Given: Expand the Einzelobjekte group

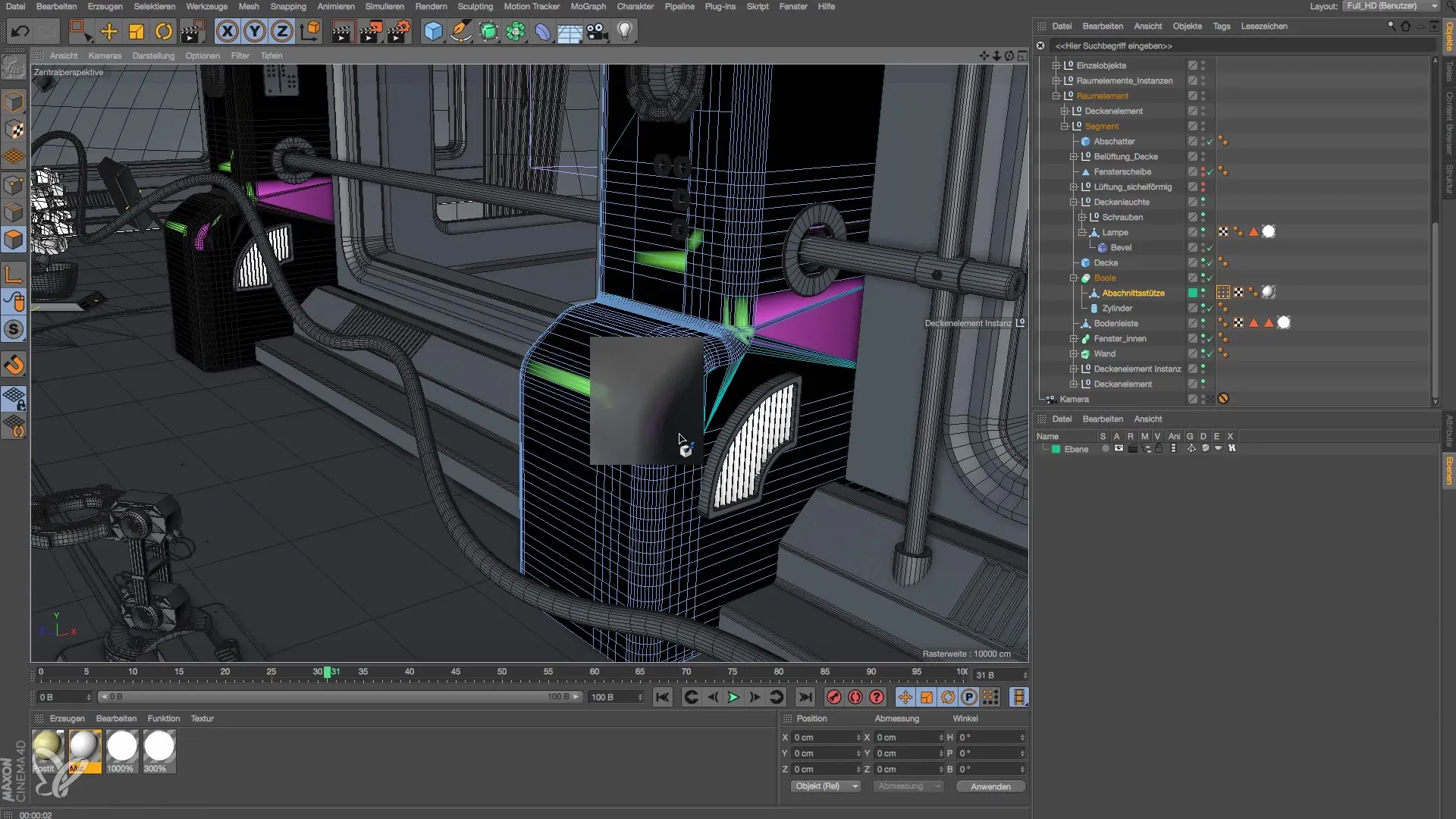Looking at the screenshot, I should coord(1056,65).
